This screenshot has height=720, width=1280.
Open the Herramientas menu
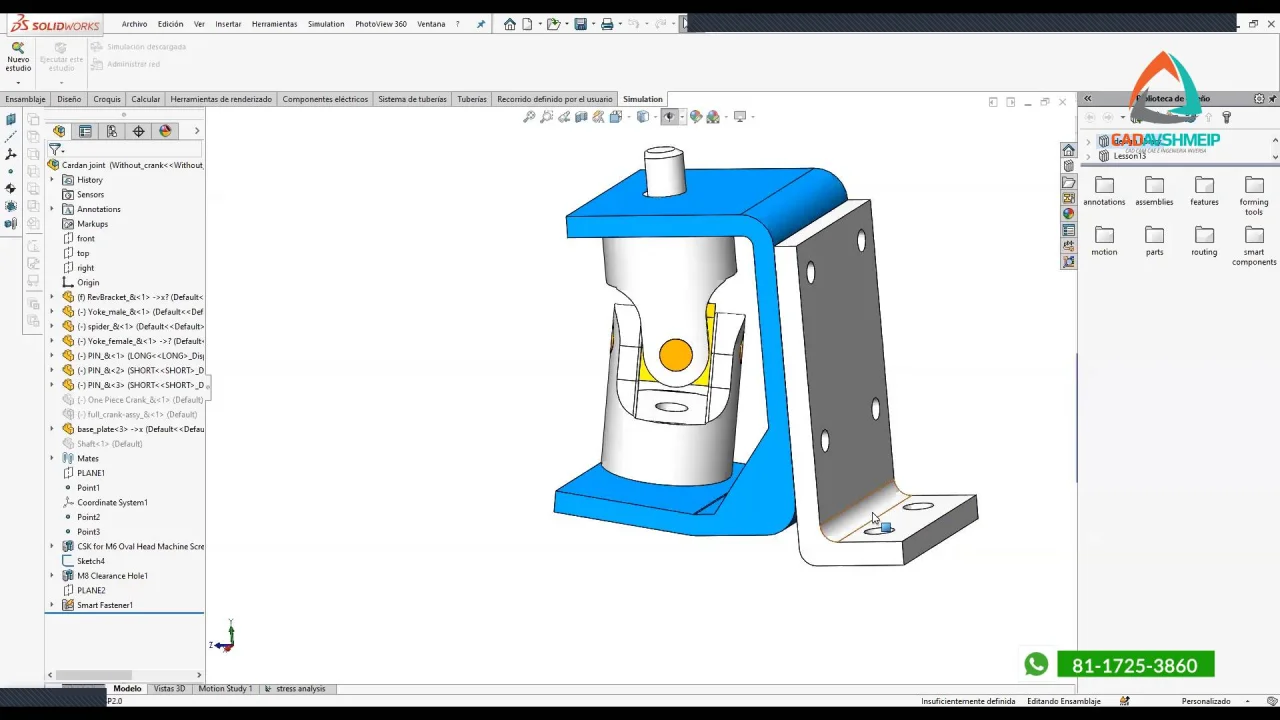click(x=274, y=24)
